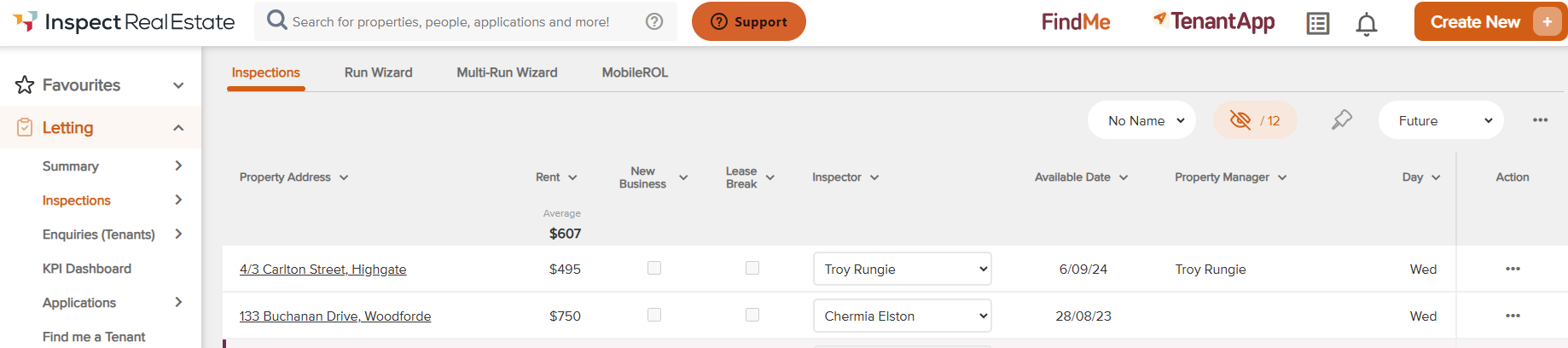Image resolution: width=1568 pixels, height=348 pixels.
Task: Open the Future timeframe dropdown
Action: click(x=1440, y=120)
